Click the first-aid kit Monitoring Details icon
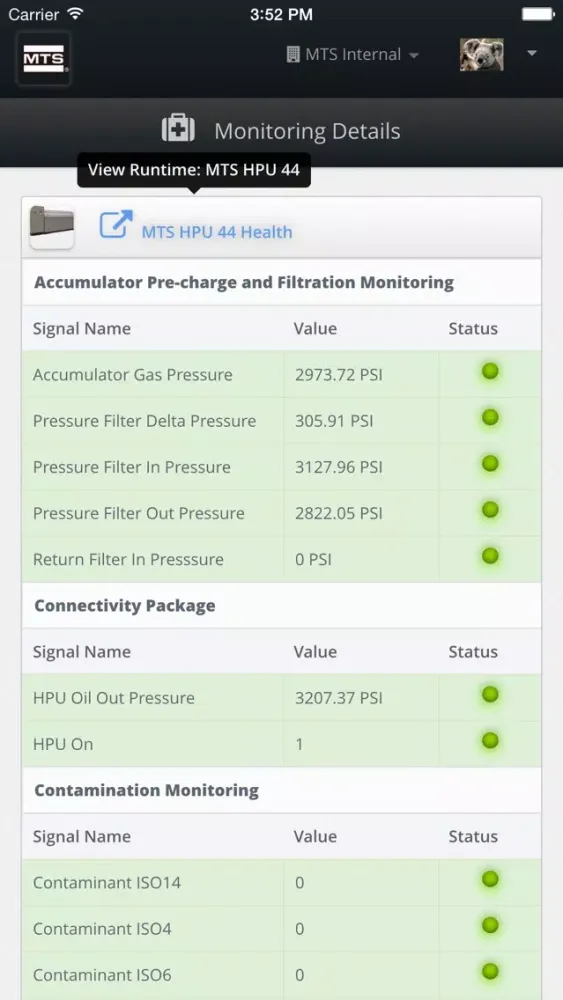This screenshot has height=1000, width=563. tap(178, 129)
